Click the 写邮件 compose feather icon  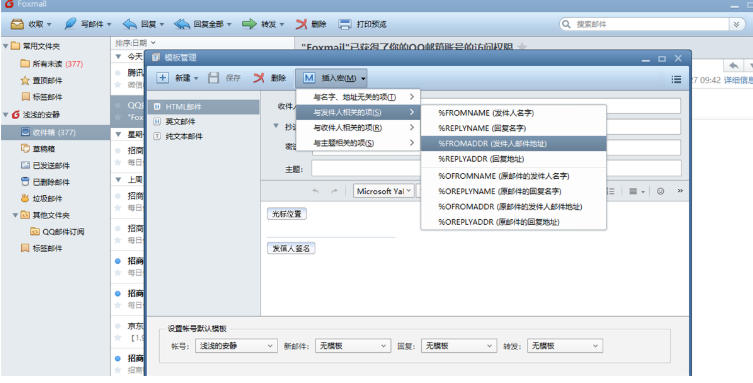point(70,24)
